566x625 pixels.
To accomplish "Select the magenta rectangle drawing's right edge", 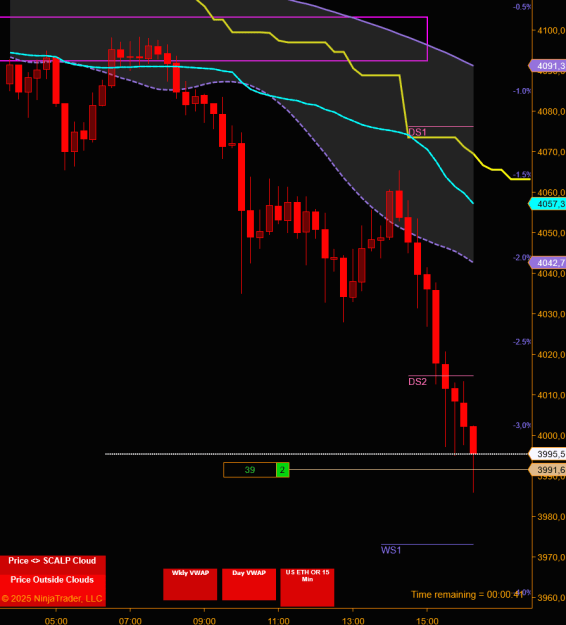I will [x=428, y=39].
